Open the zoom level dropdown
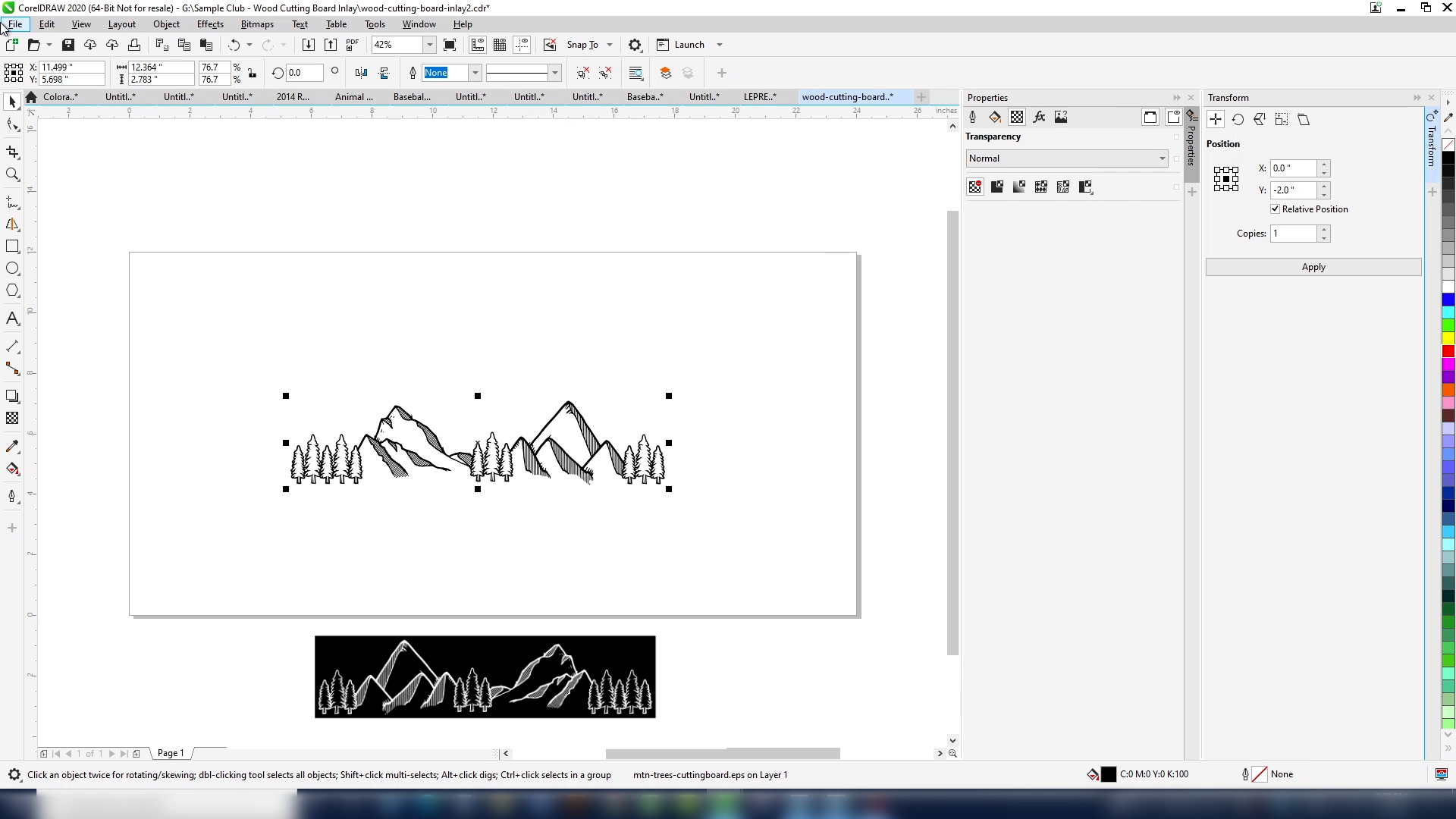 click(x=429, y=45)
